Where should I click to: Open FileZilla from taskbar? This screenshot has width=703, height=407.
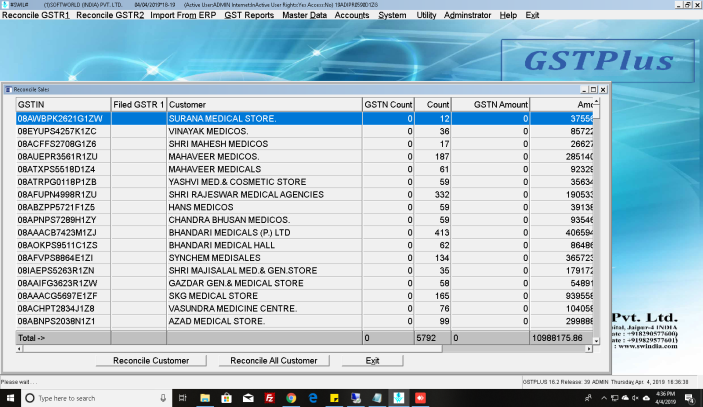pyautogui.click(x=269, y=398)
